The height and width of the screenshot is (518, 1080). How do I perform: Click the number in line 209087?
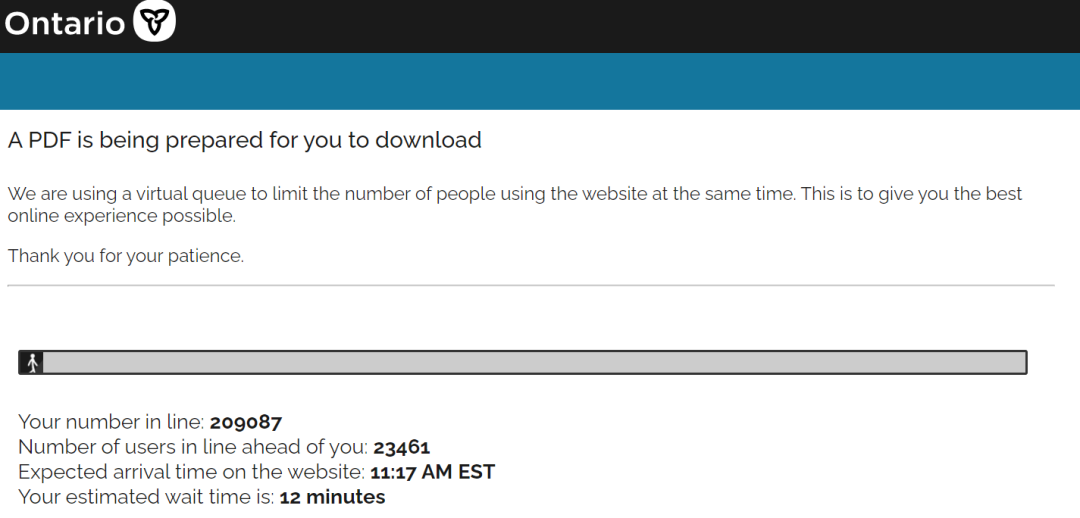pos(246,422)
